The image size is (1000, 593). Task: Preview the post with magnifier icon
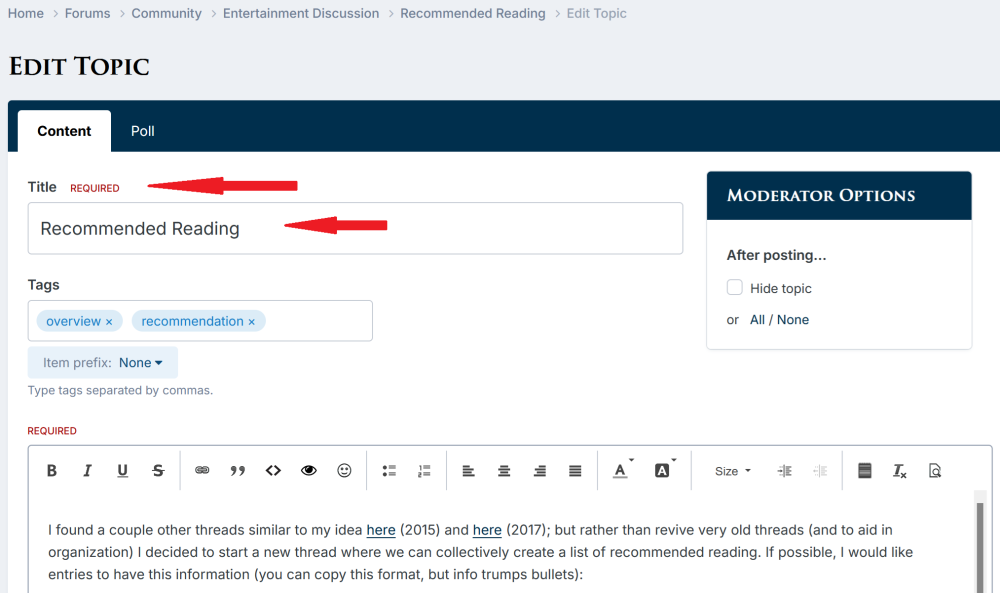click(x=935, y=471)
